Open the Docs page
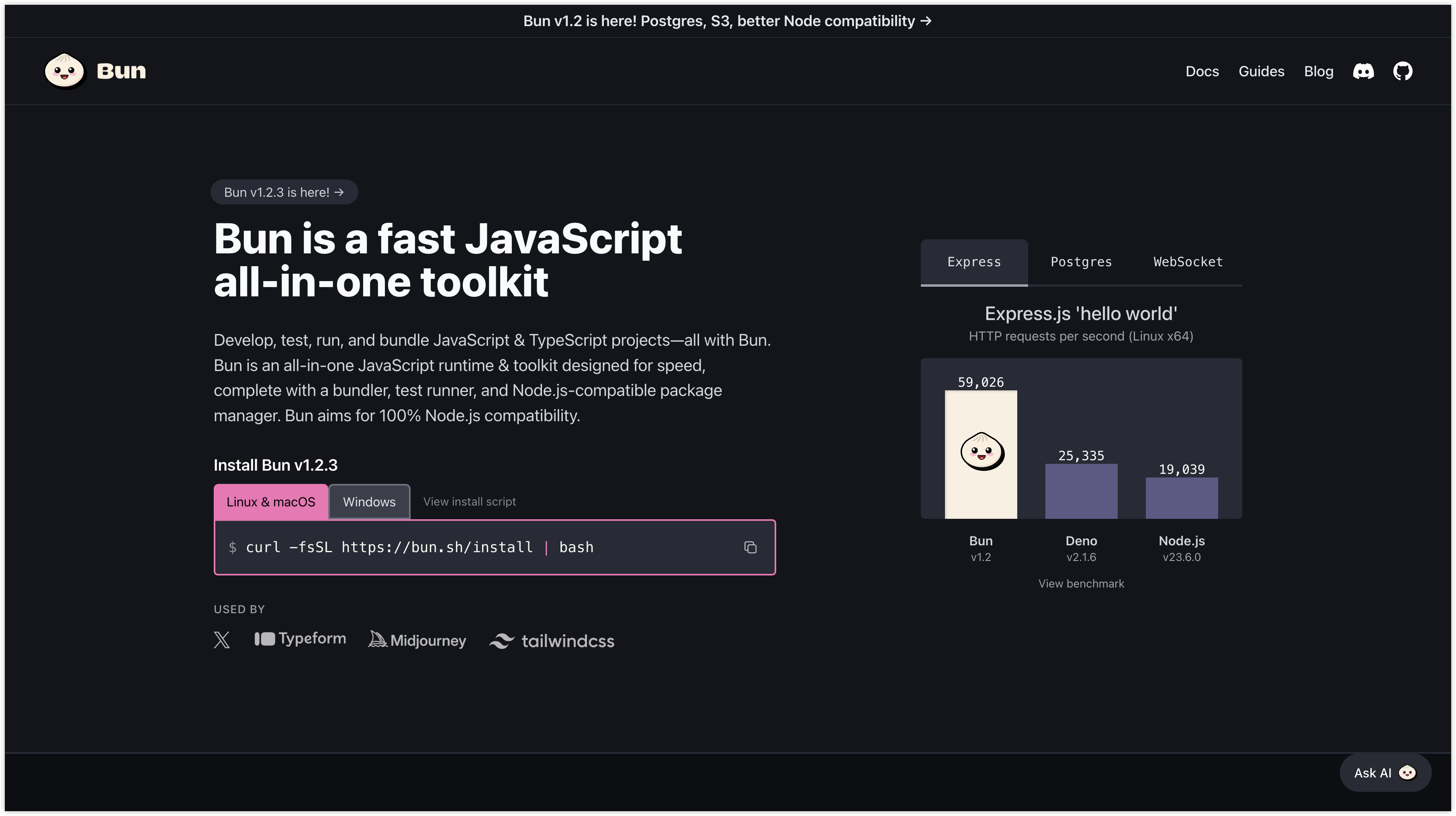Screen dimensions: 1456x816 click(x=1202, y=71)
